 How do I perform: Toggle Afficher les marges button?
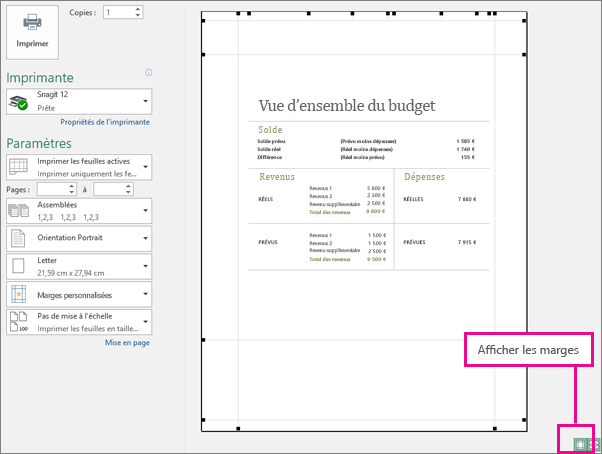(x=580, y=444)
